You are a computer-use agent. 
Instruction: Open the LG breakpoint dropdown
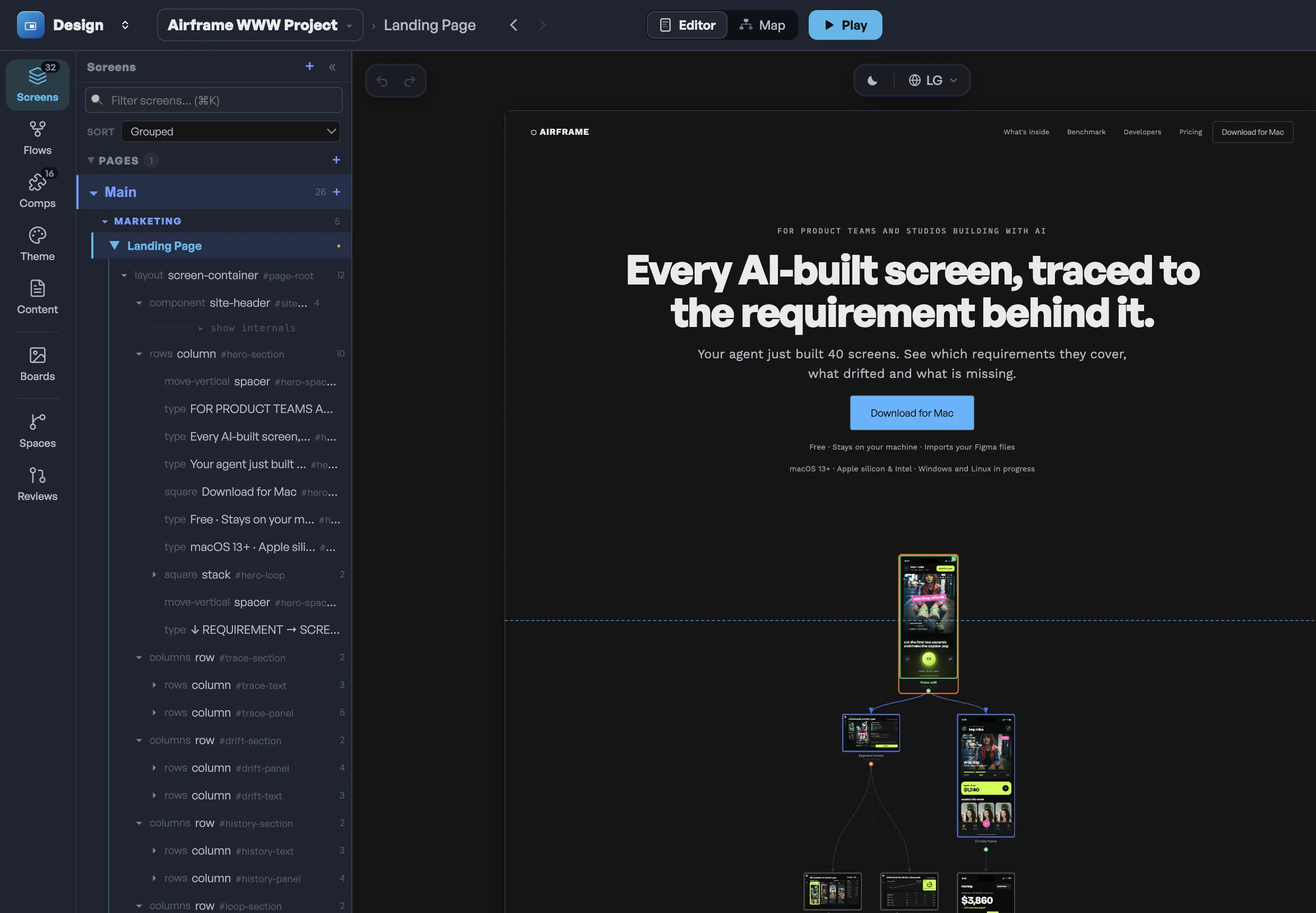tap(933, 81)
